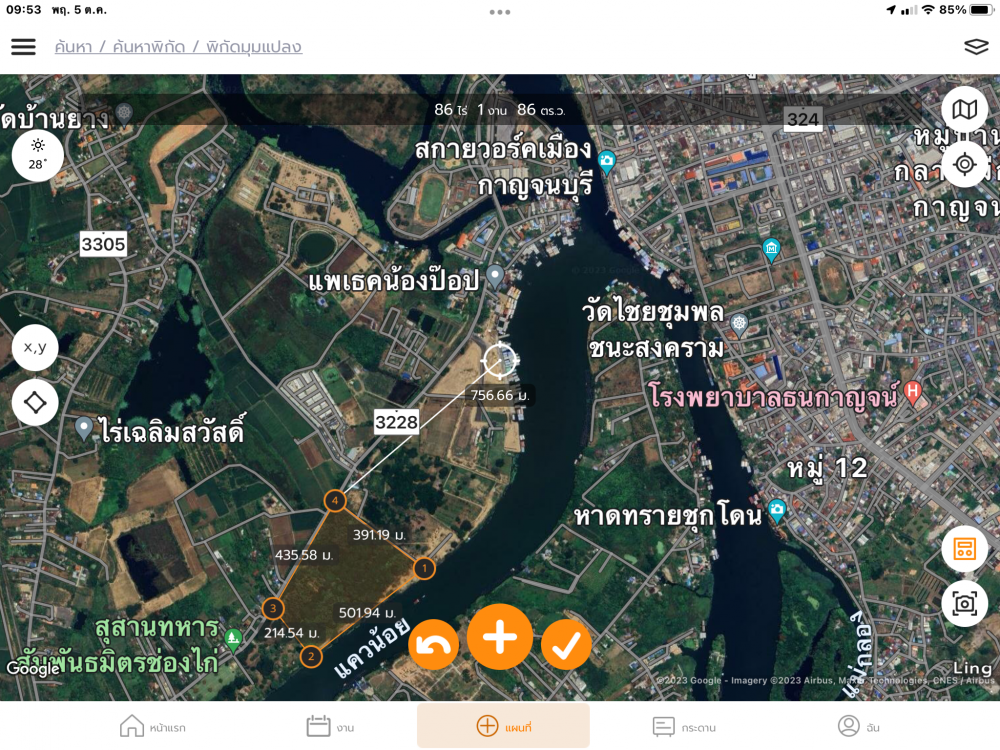Capture map screenshot with camera button

point(964,603)
